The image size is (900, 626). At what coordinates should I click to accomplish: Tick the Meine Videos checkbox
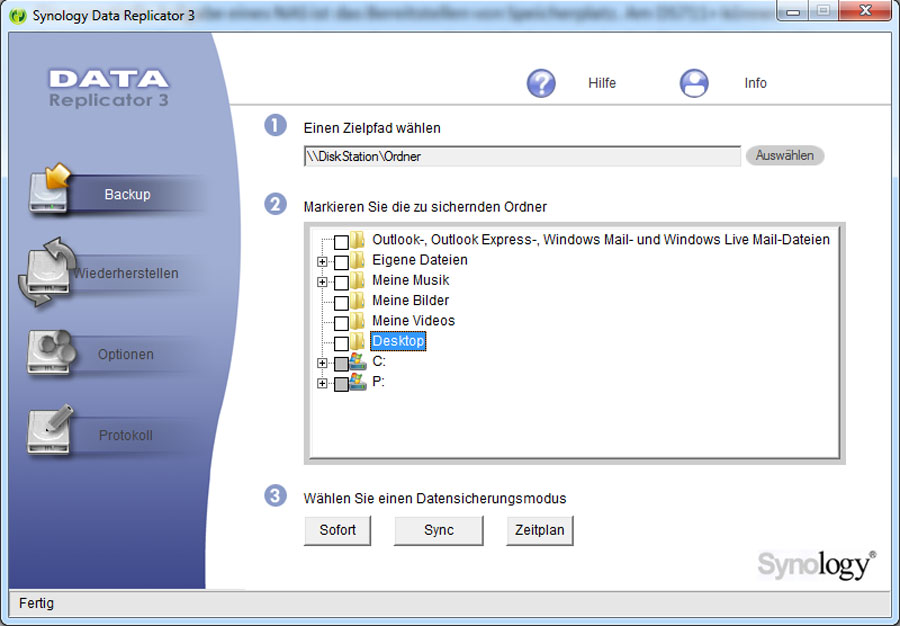[341, 323]
